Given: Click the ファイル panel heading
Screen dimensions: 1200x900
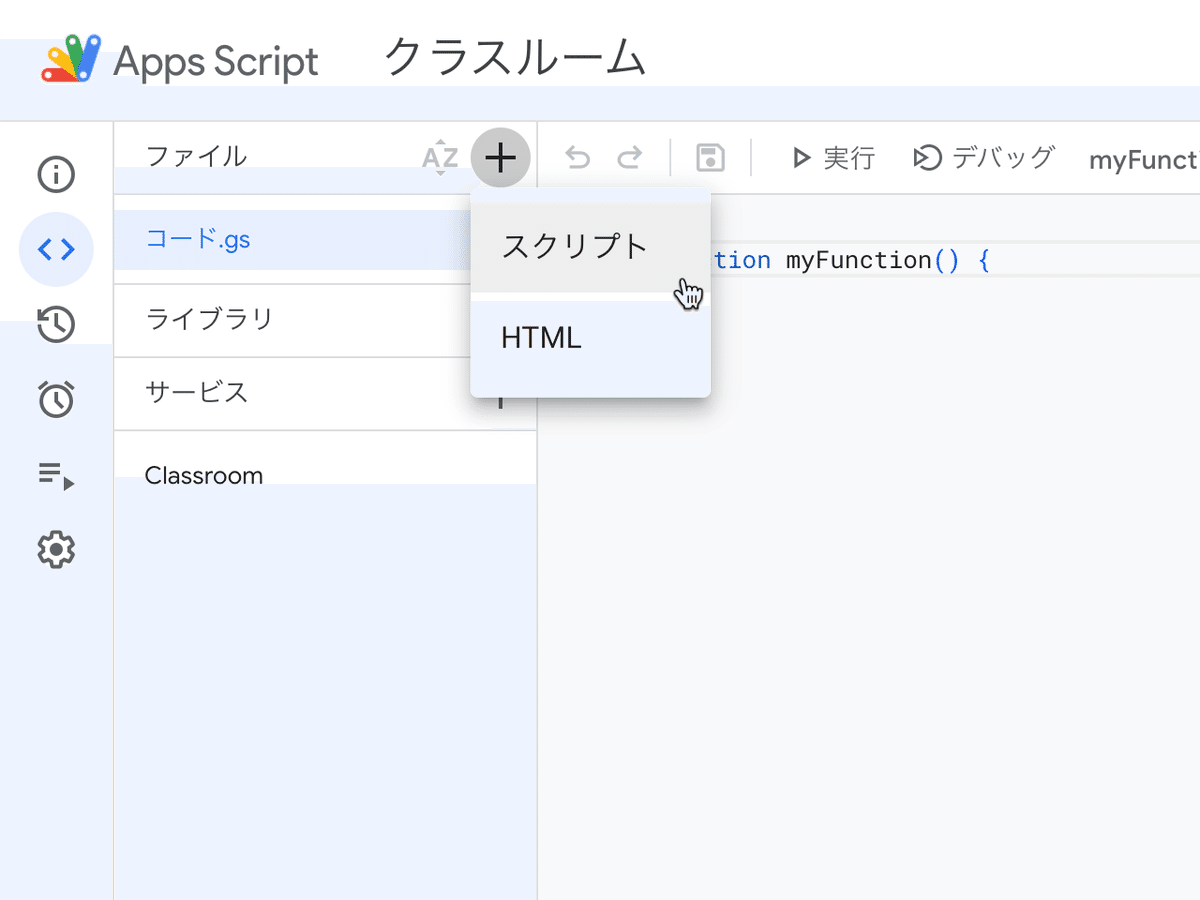Looking at the screenshot, I should pos(196,156).
